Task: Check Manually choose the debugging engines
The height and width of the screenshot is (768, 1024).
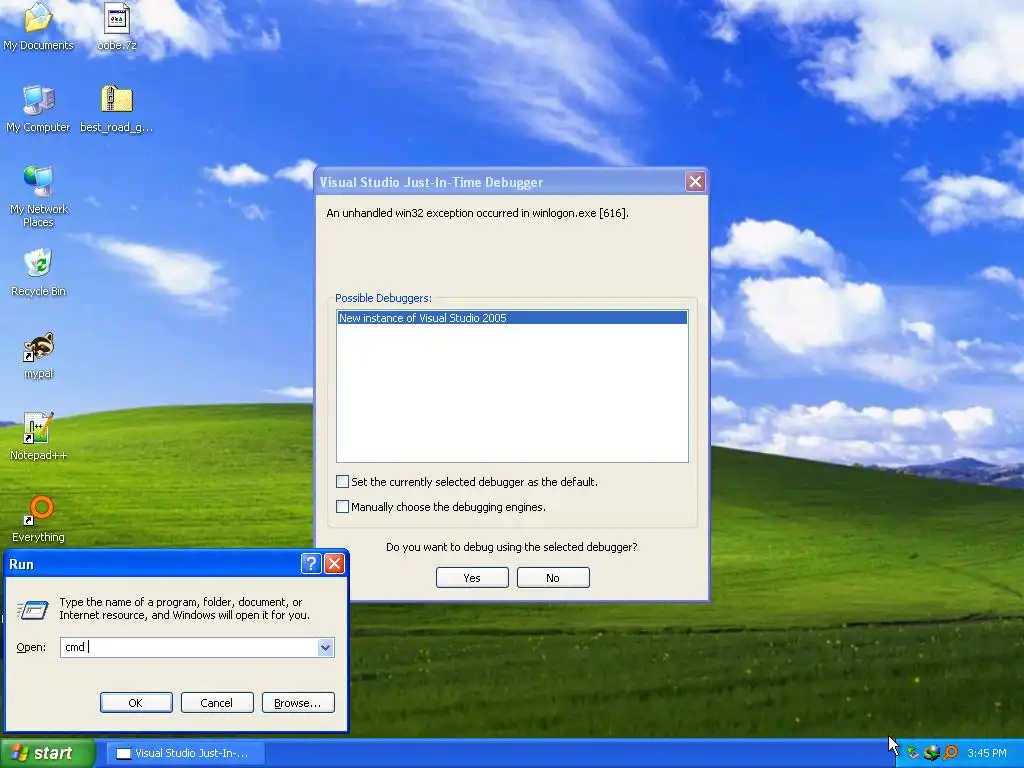Action: point(342,507)
